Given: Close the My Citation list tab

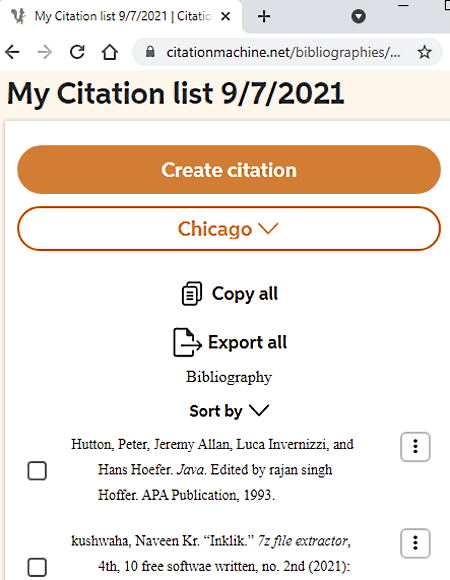Looking at the screenshot, I should pyautogui.click(x=226, y=16).
